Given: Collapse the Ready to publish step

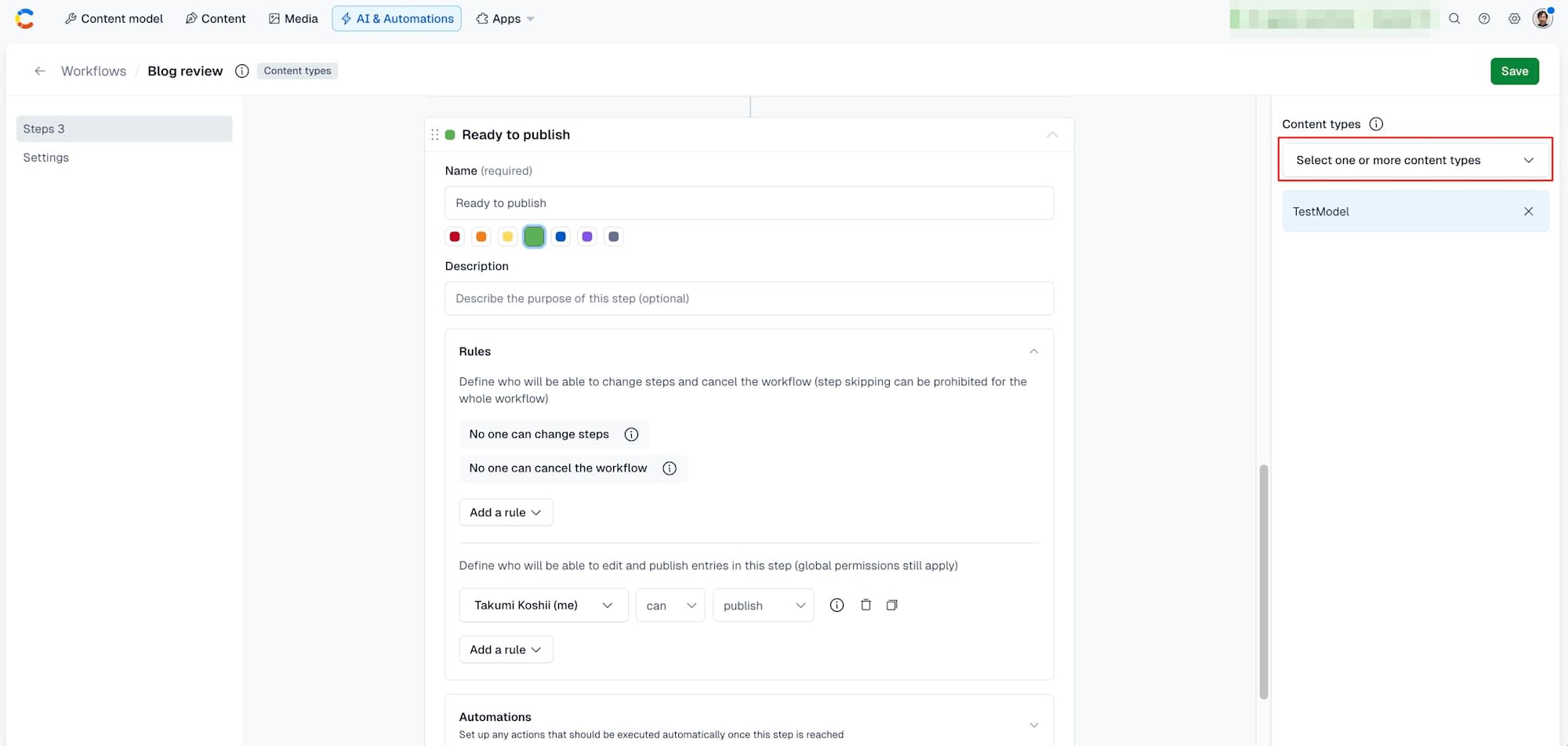Looking at the screenshot, I should [x=1052, y=135].
